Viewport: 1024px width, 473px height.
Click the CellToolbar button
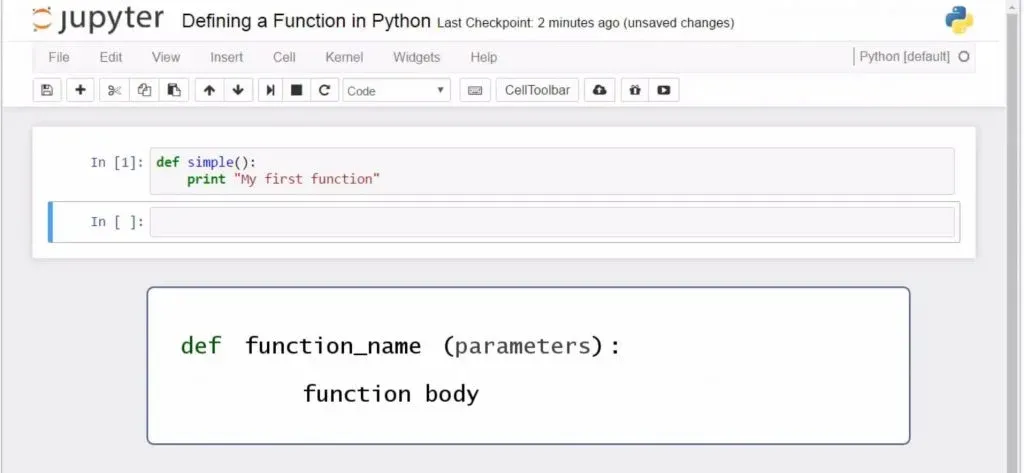pos(537,90)
